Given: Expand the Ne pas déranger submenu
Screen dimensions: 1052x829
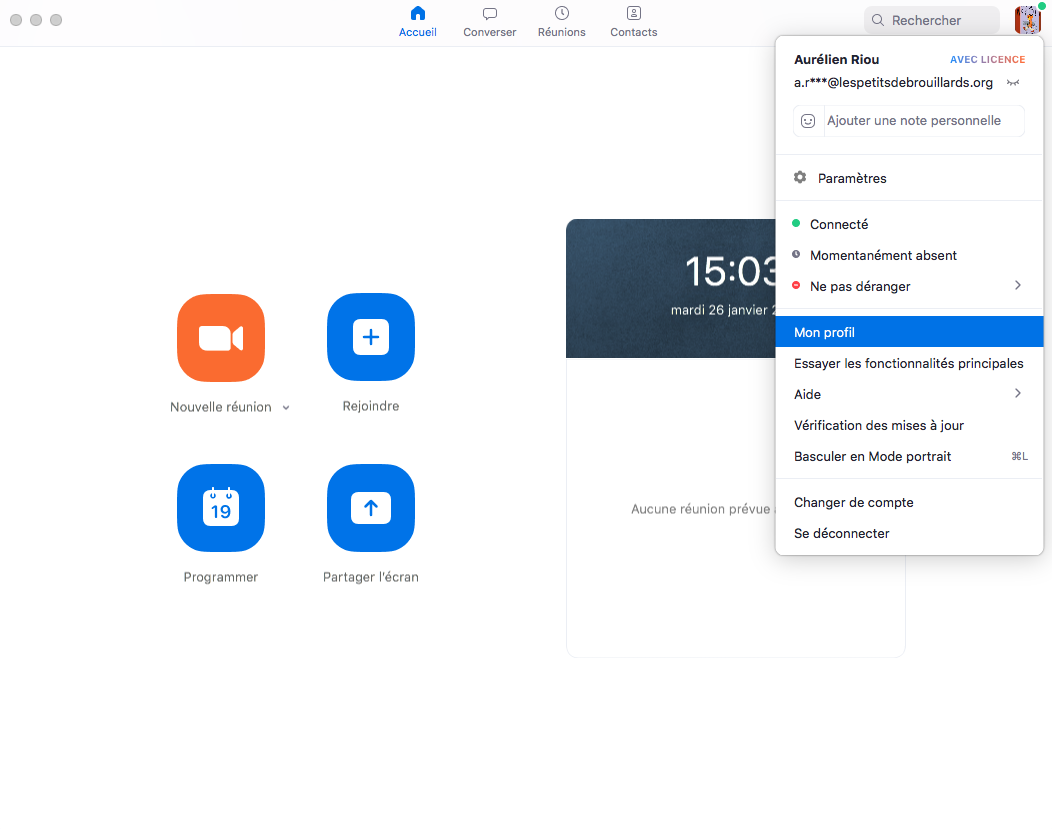Looking at the screenshot, I should [1017, 286].
